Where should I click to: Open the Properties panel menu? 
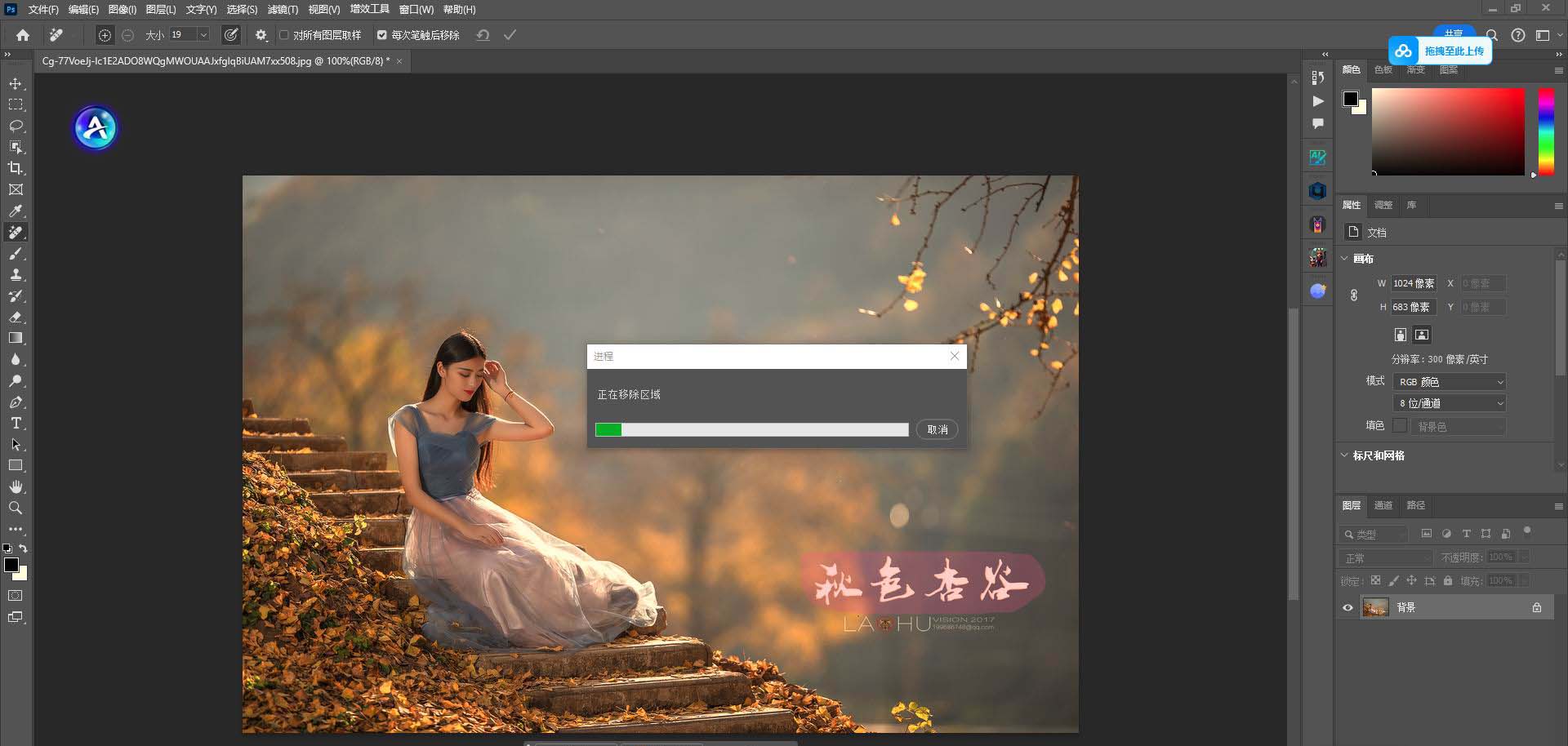point(1558,206)
